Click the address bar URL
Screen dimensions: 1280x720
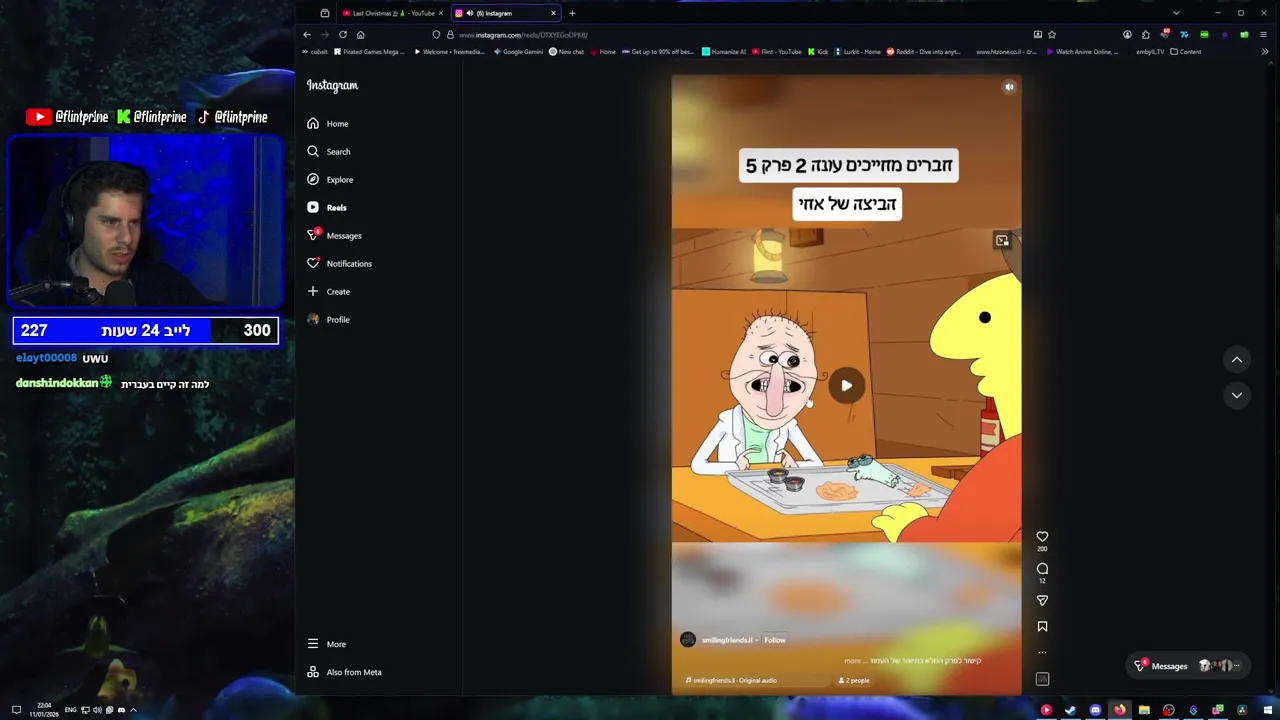point(523,35)
